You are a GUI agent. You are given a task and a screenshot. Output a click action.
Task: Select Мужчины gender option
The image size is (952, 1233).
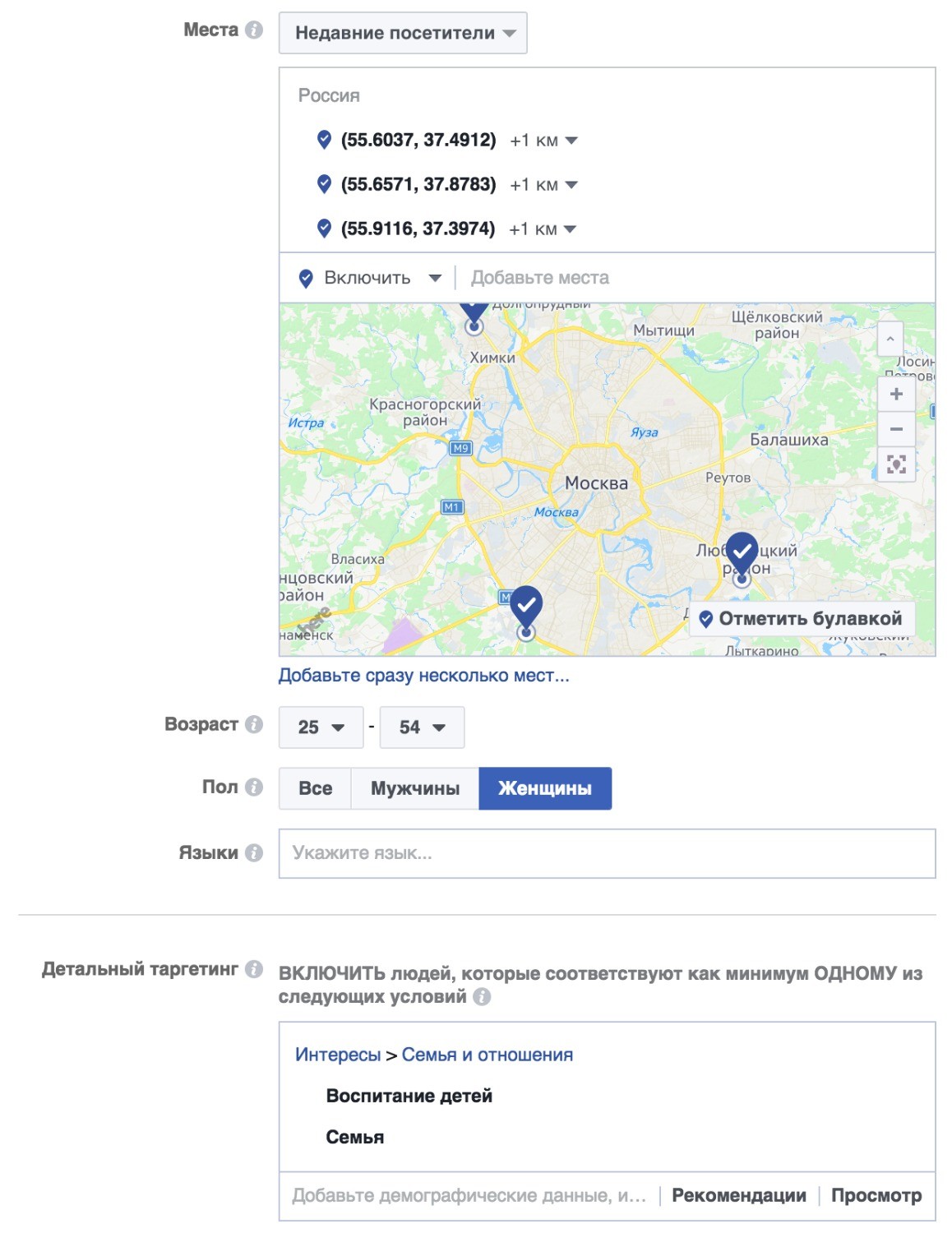(415, 788)
